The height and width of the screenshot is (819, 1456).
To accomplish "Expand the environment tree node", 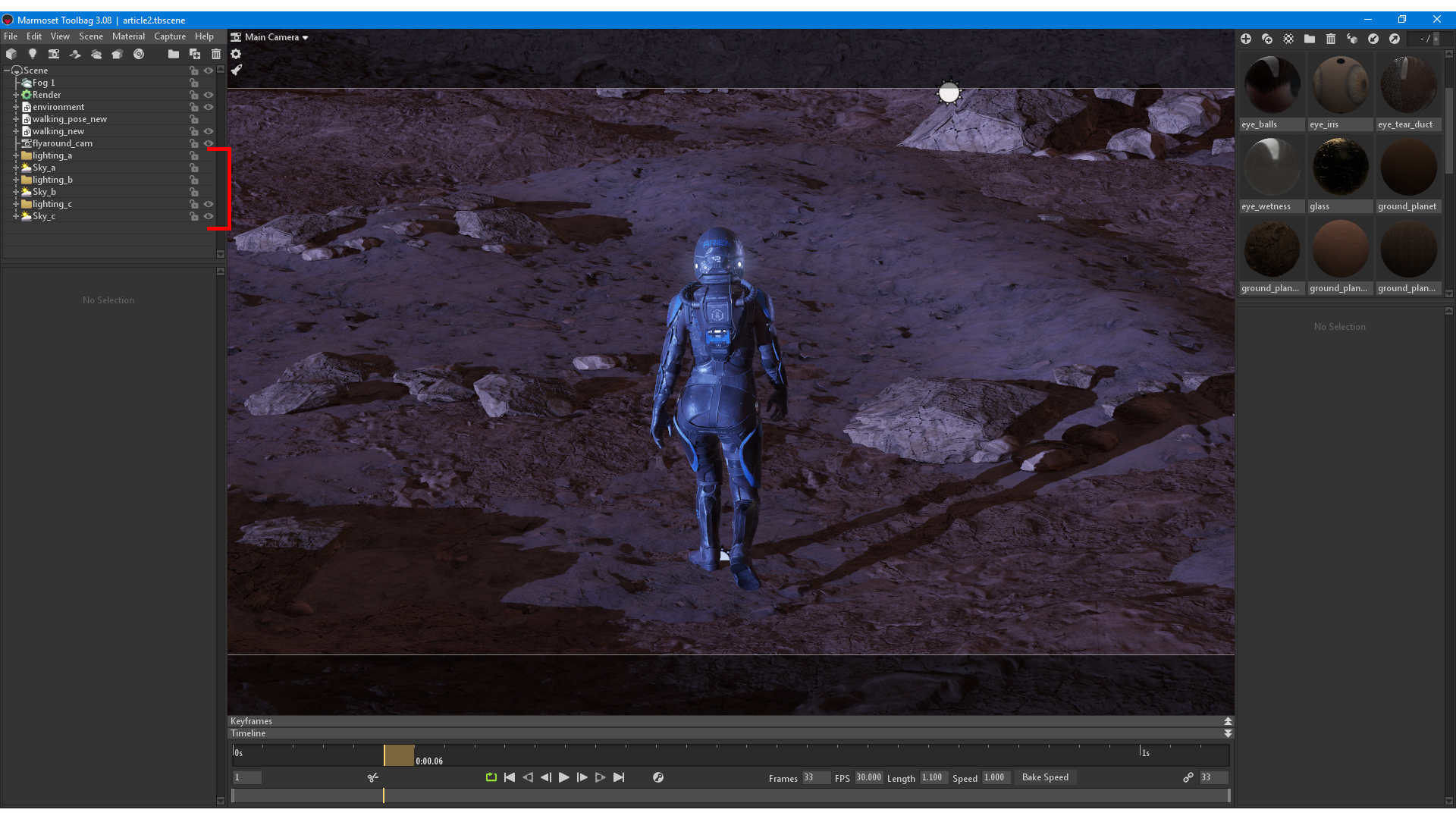I will point(16,107).
